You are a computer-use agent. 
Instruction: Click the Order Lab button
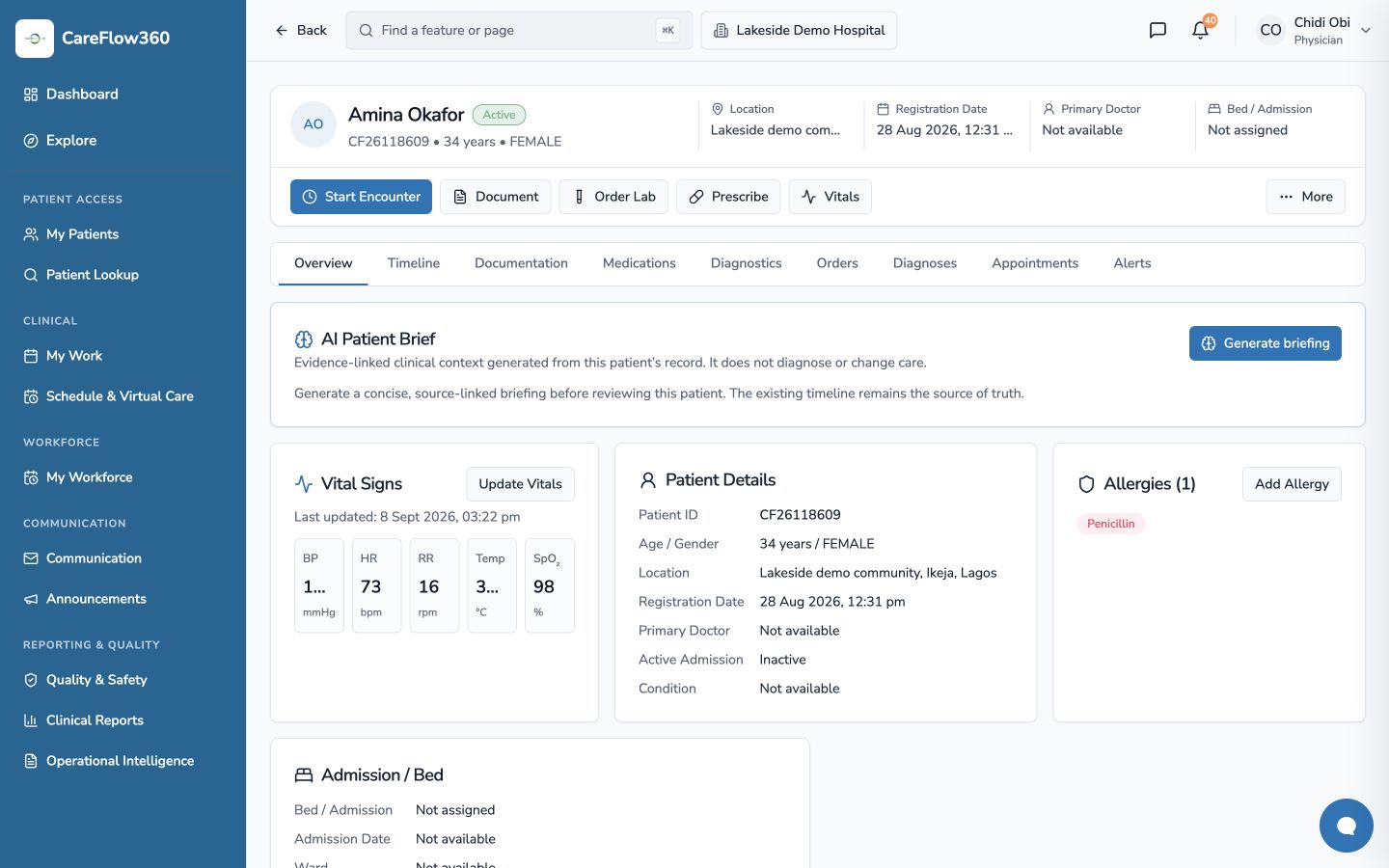tap(613, 197)
